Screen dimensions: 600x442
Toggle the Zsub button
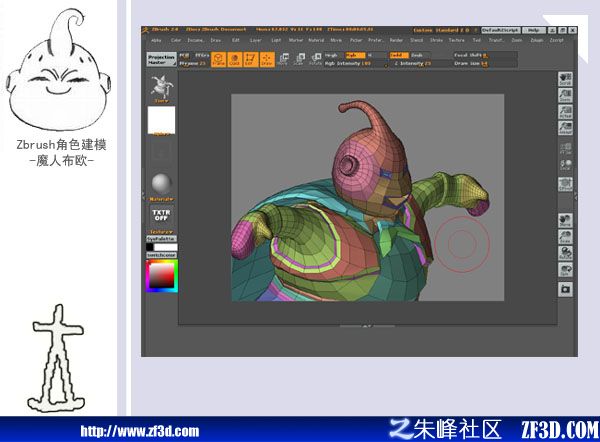click(419, 55)
